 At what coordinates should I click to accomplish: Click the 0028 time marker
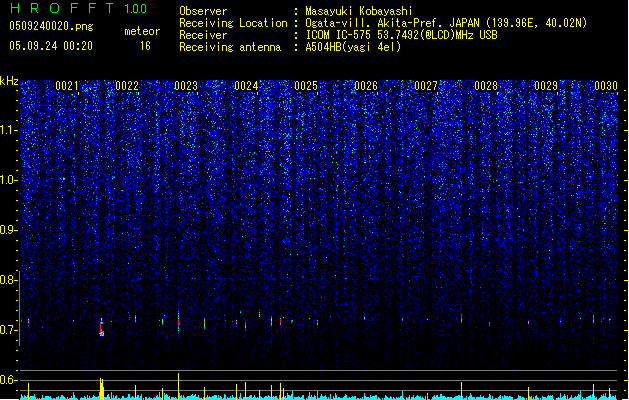pyautogui.click(x=486, y=86)
